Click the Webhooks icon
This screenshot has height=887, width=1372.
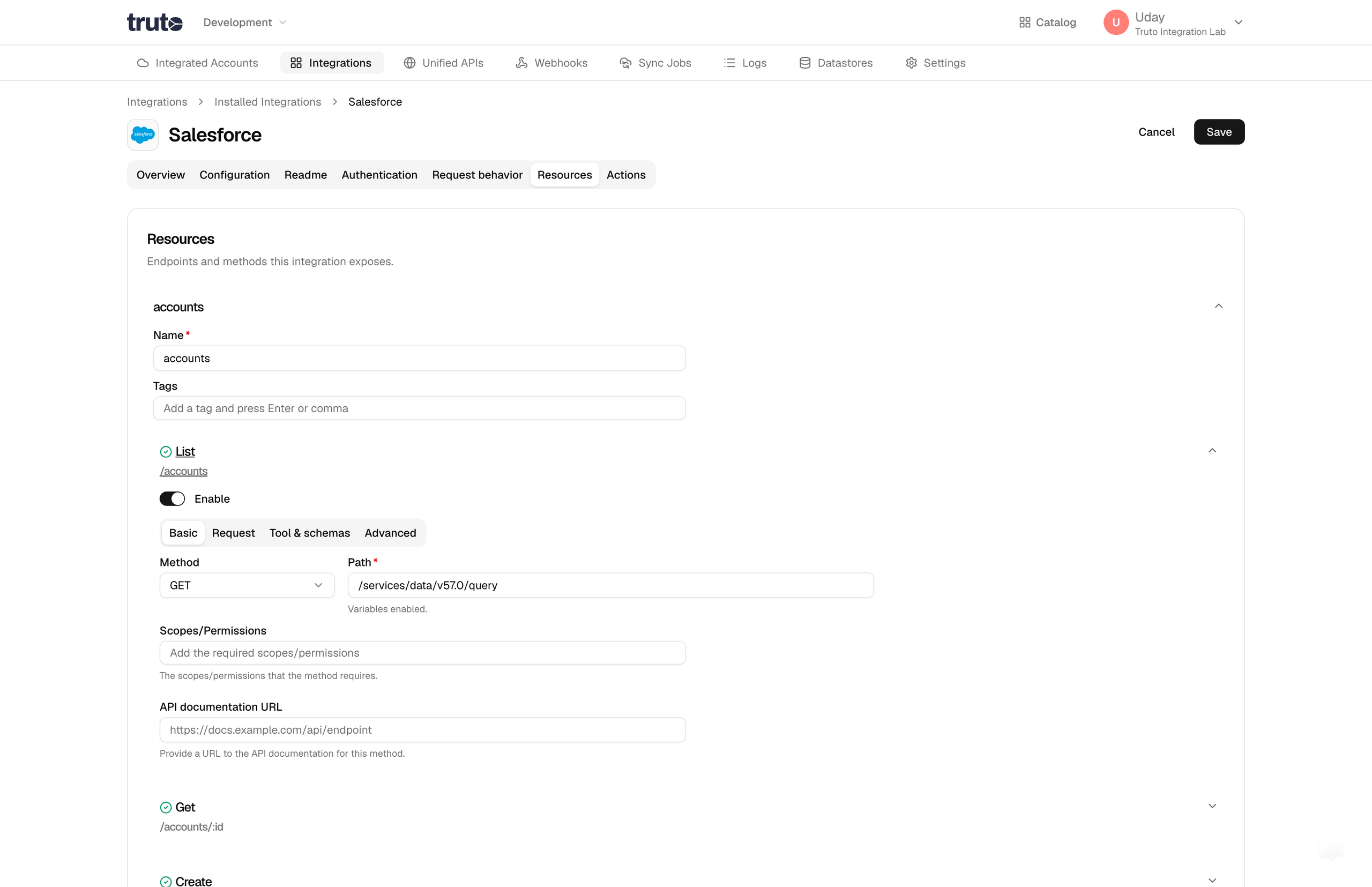pos(521,63)
